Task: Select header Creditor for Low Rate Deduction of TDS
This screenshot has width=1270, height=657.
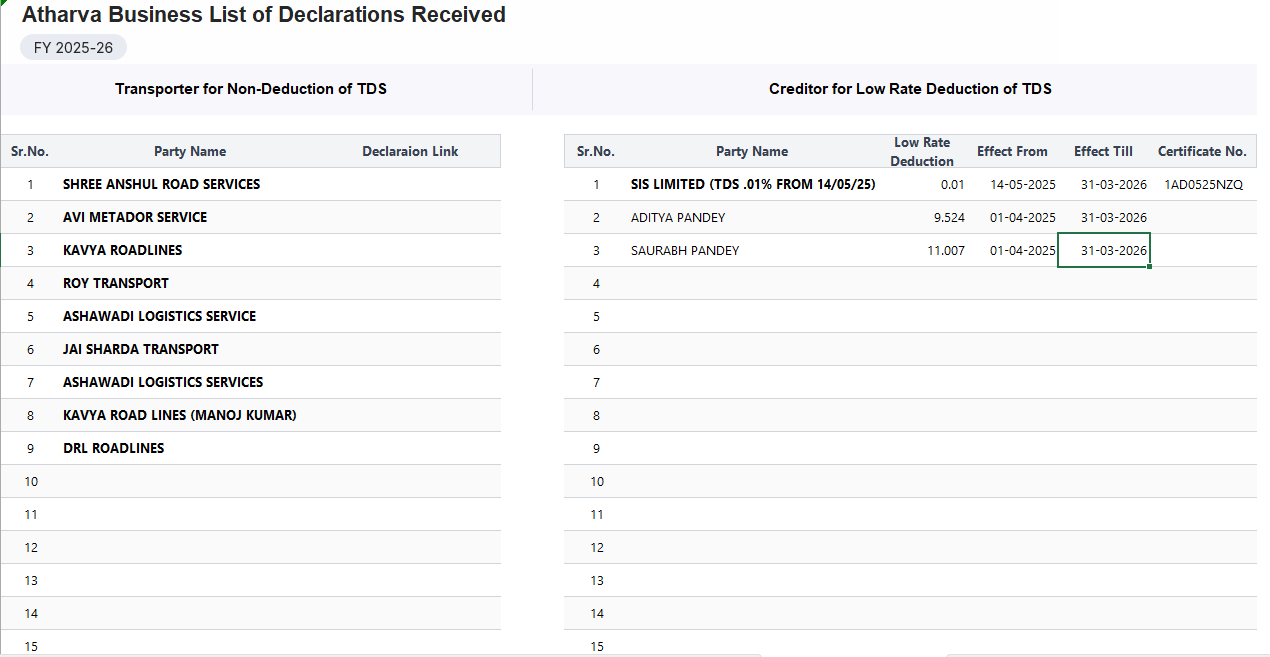Action: 910,88
